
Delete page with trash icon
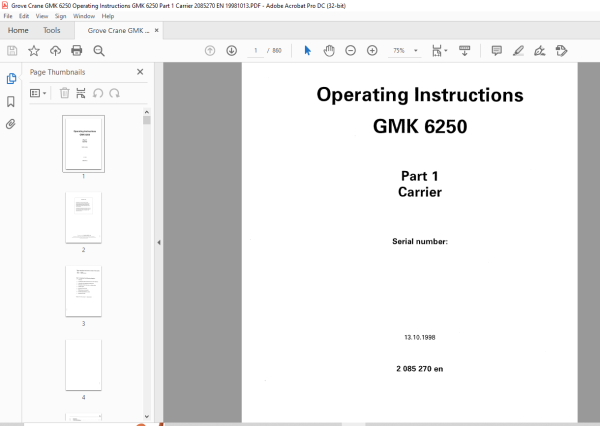click(x=65, y=93)
